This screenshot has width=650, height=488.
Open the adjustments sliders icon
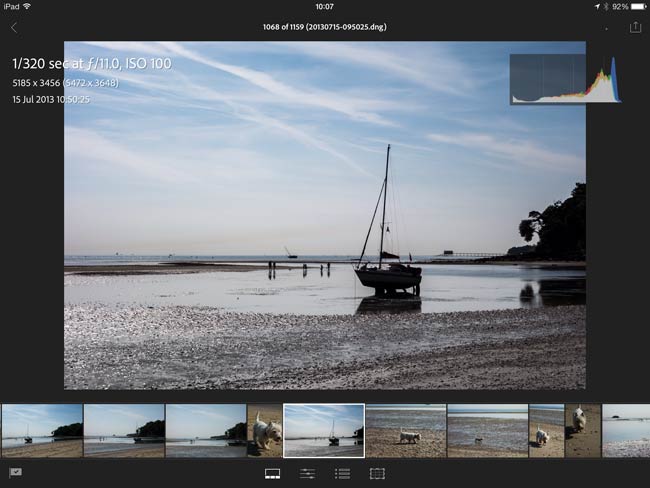[x=307, y=473]
